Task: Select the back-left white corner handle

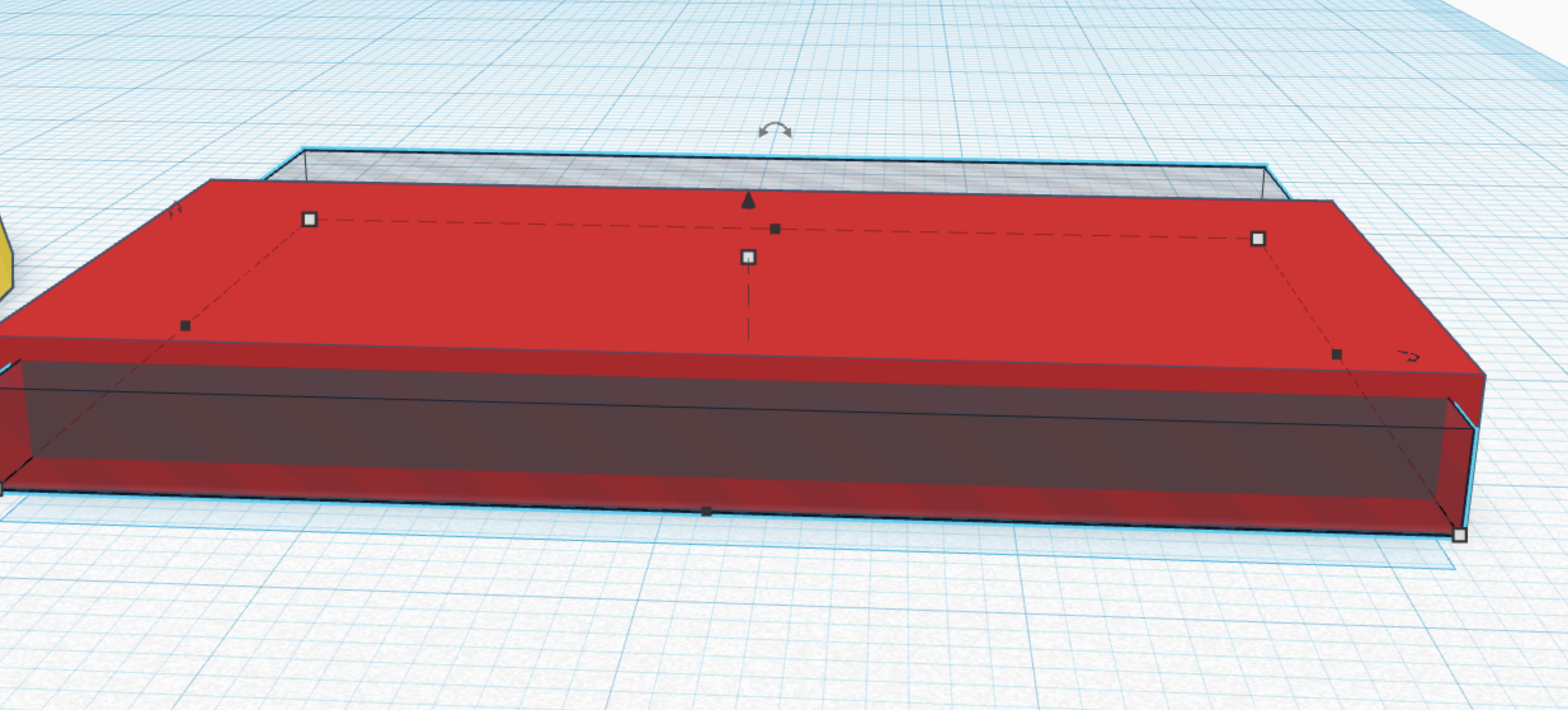Action: click(309, 220)
